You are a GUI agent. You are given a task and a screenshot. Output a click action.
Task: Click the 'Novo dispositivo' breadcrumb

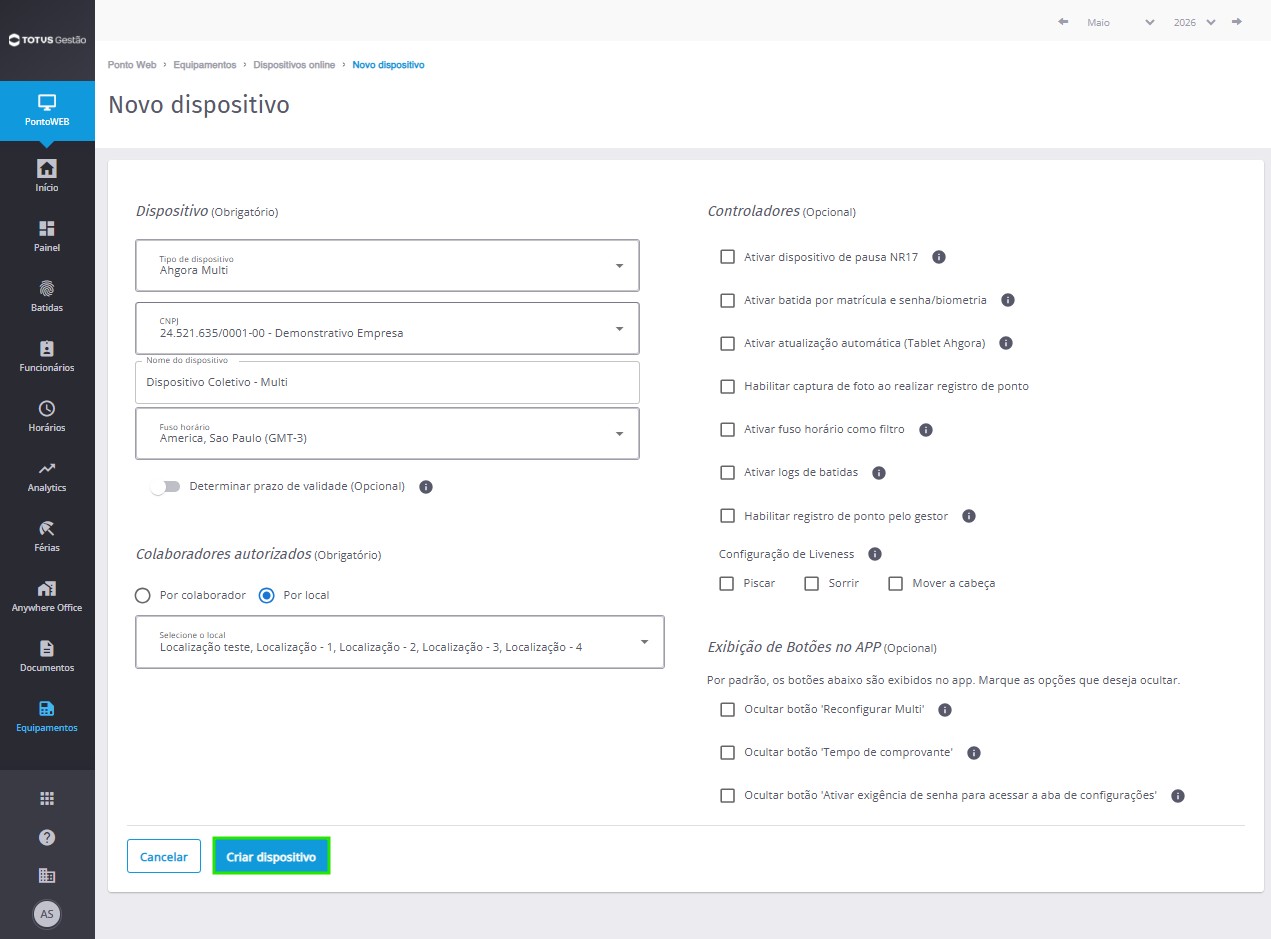(x=389, y=65)
